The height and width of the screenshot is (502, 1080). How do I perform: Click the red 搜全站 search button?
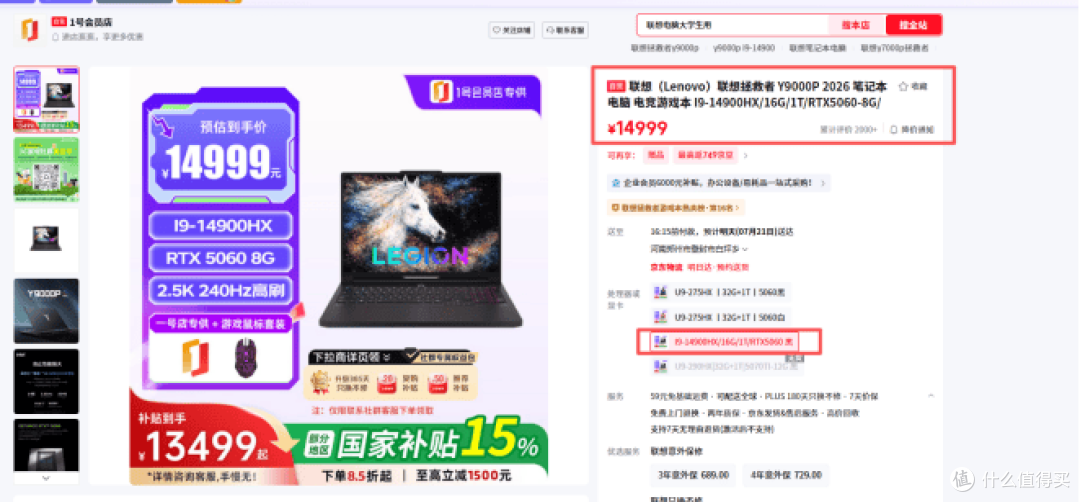point(913,25)
